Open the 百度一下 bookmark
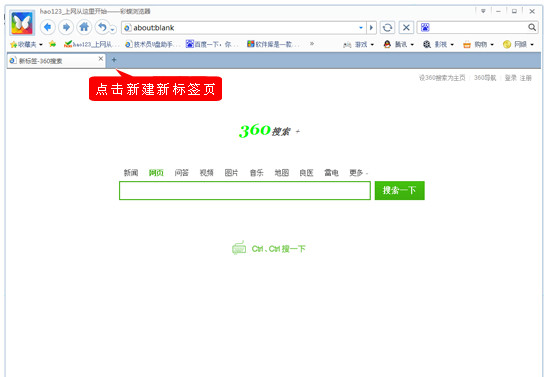 coord(212,44)
